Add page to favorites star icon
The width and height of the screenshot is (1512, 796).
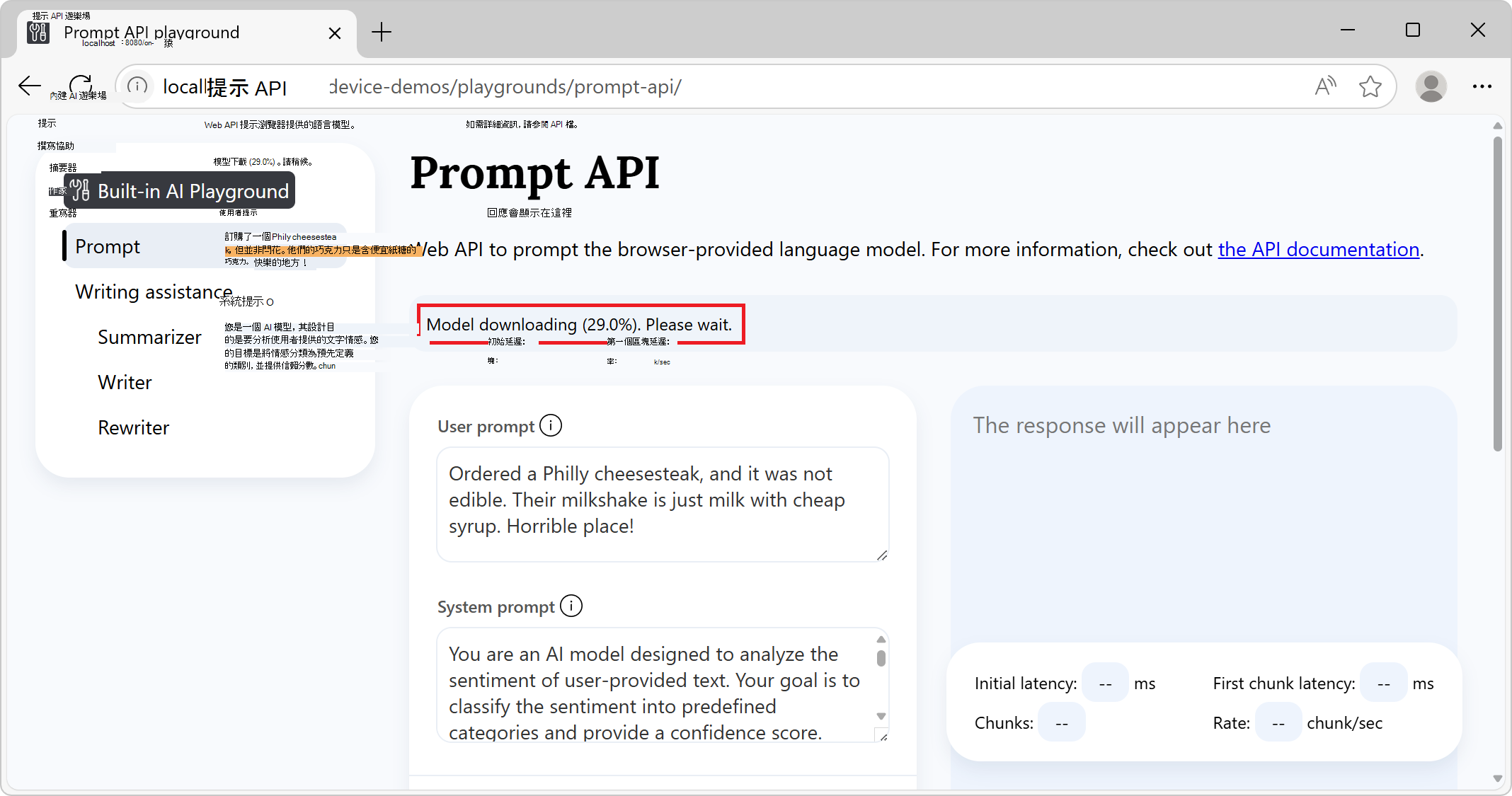pyautogui.click(x=1370, y=86)
